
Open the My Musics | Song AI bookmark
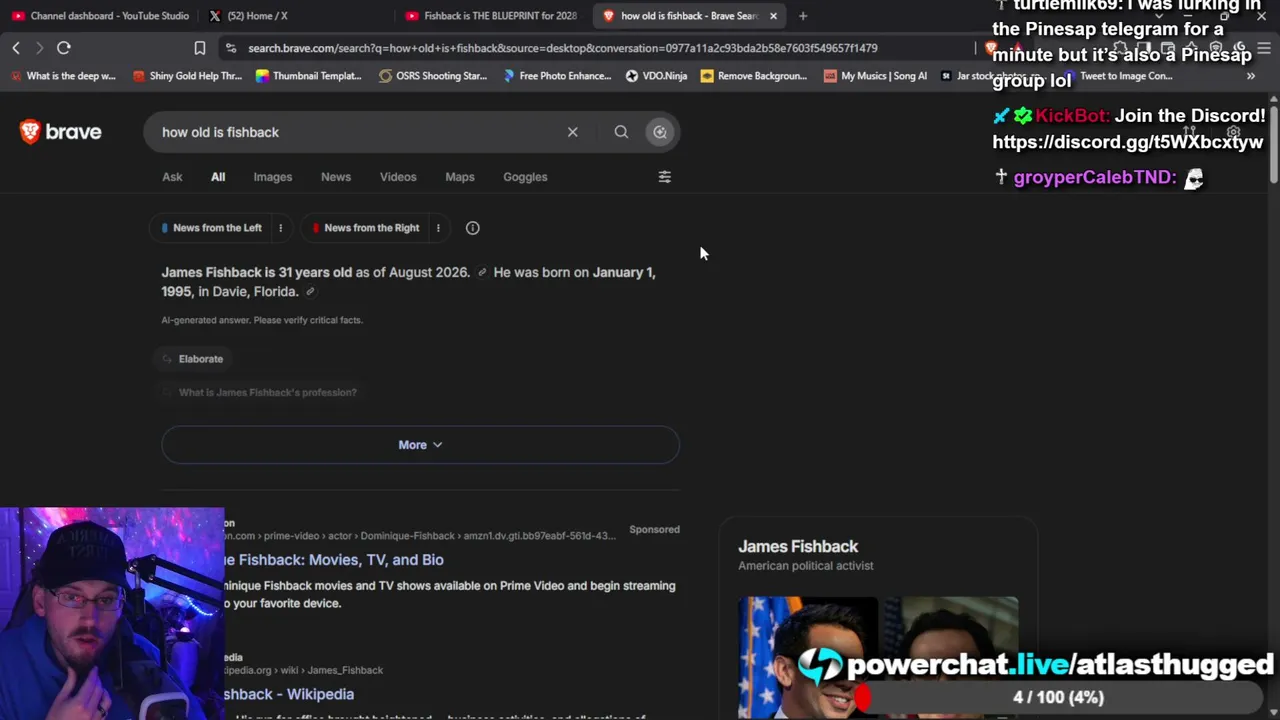876,76
